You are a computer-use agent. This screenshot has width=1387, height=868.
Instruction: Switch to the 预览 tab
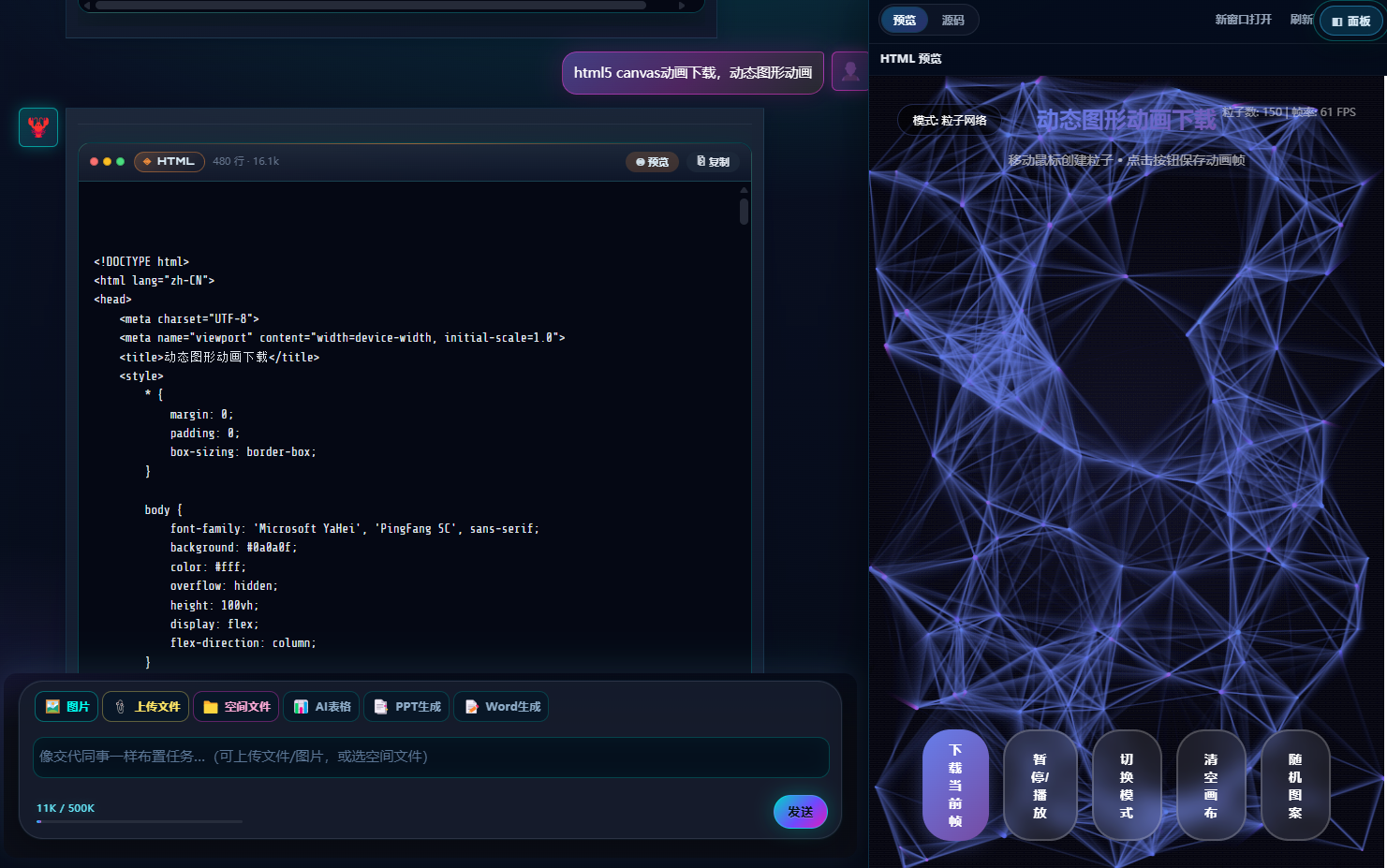tap(905, 20)
